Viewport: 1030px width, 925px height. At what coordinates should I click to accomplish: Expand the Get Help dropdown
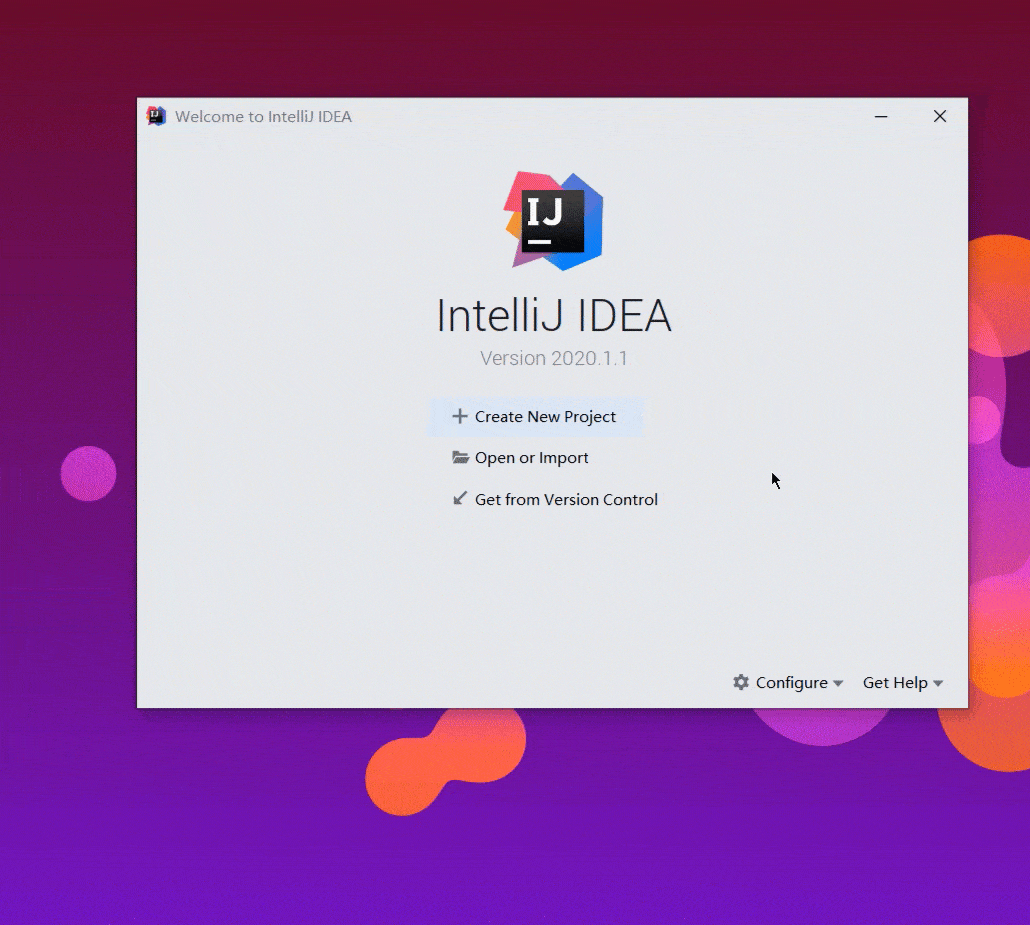coord(903,683)
